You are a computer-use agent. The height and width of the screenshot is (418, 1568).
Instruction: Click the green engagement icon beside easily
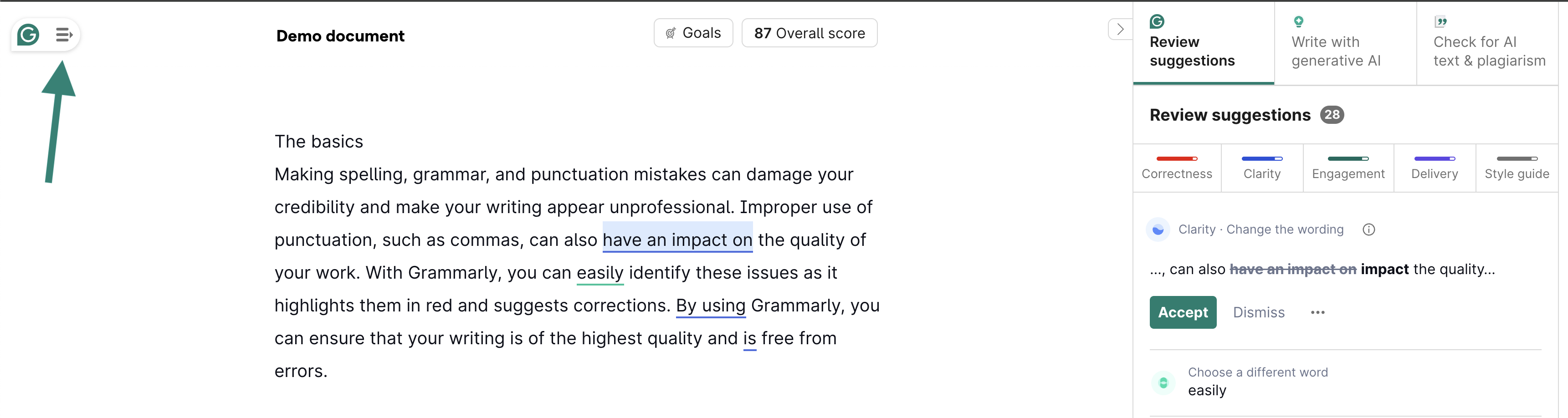point(1163,382)
